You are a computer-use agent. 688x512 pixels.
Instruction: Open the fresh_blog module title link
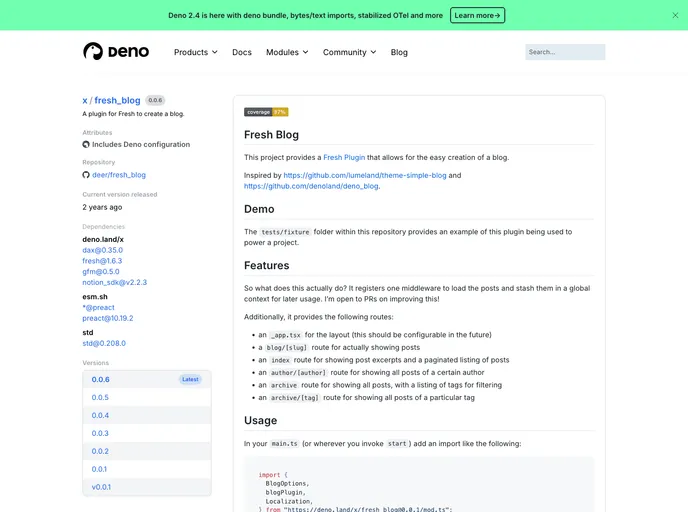coord(117,100)
